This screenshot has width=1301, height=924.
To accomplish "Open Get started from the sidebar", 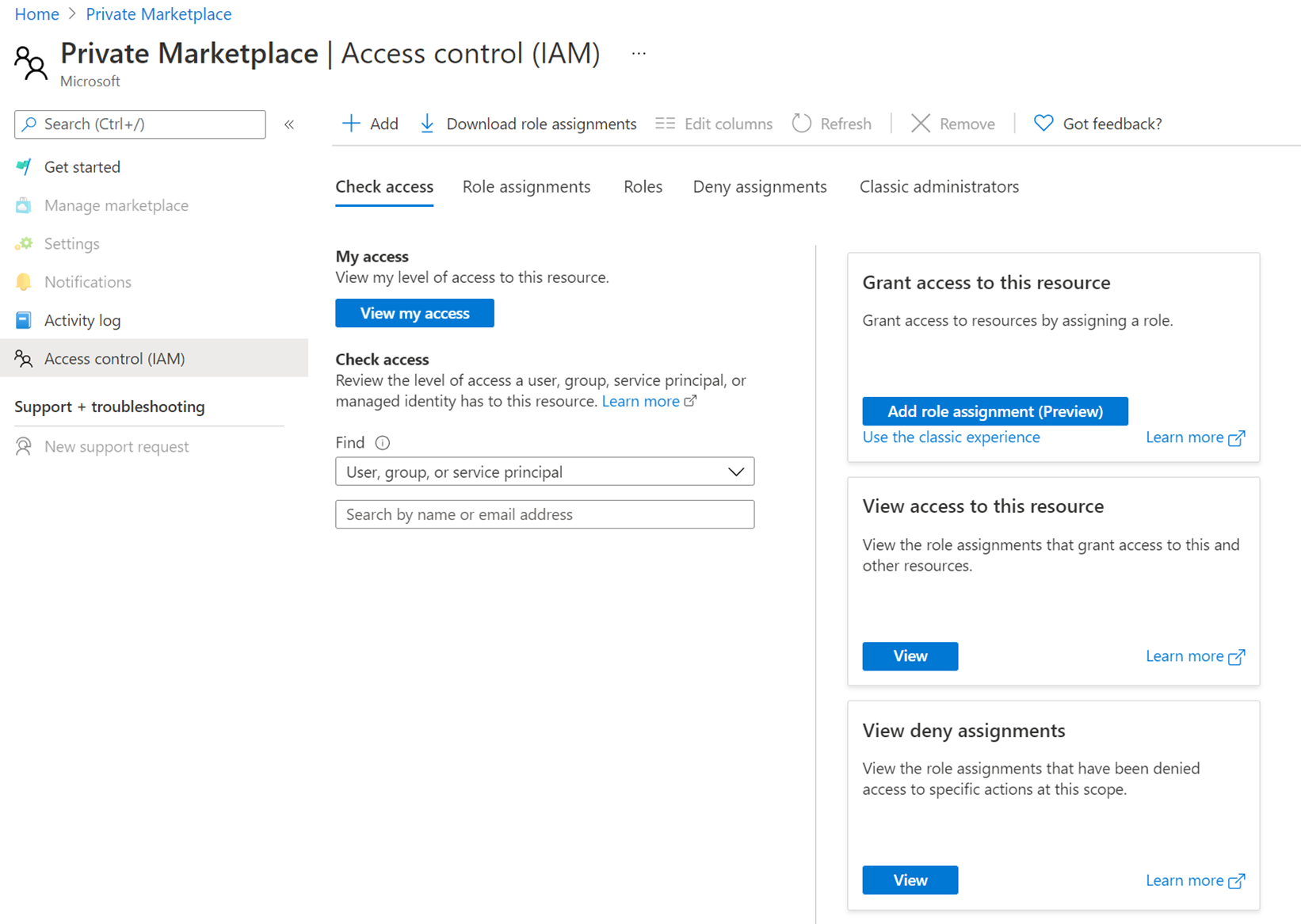I will pos(82,167).
